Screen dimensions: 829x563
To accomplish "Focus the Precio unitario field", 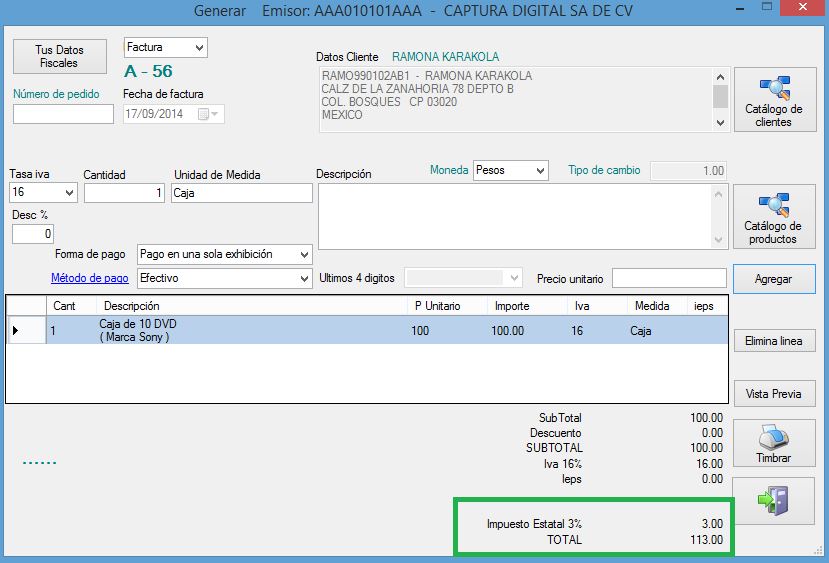I will (x=669, y=279).
